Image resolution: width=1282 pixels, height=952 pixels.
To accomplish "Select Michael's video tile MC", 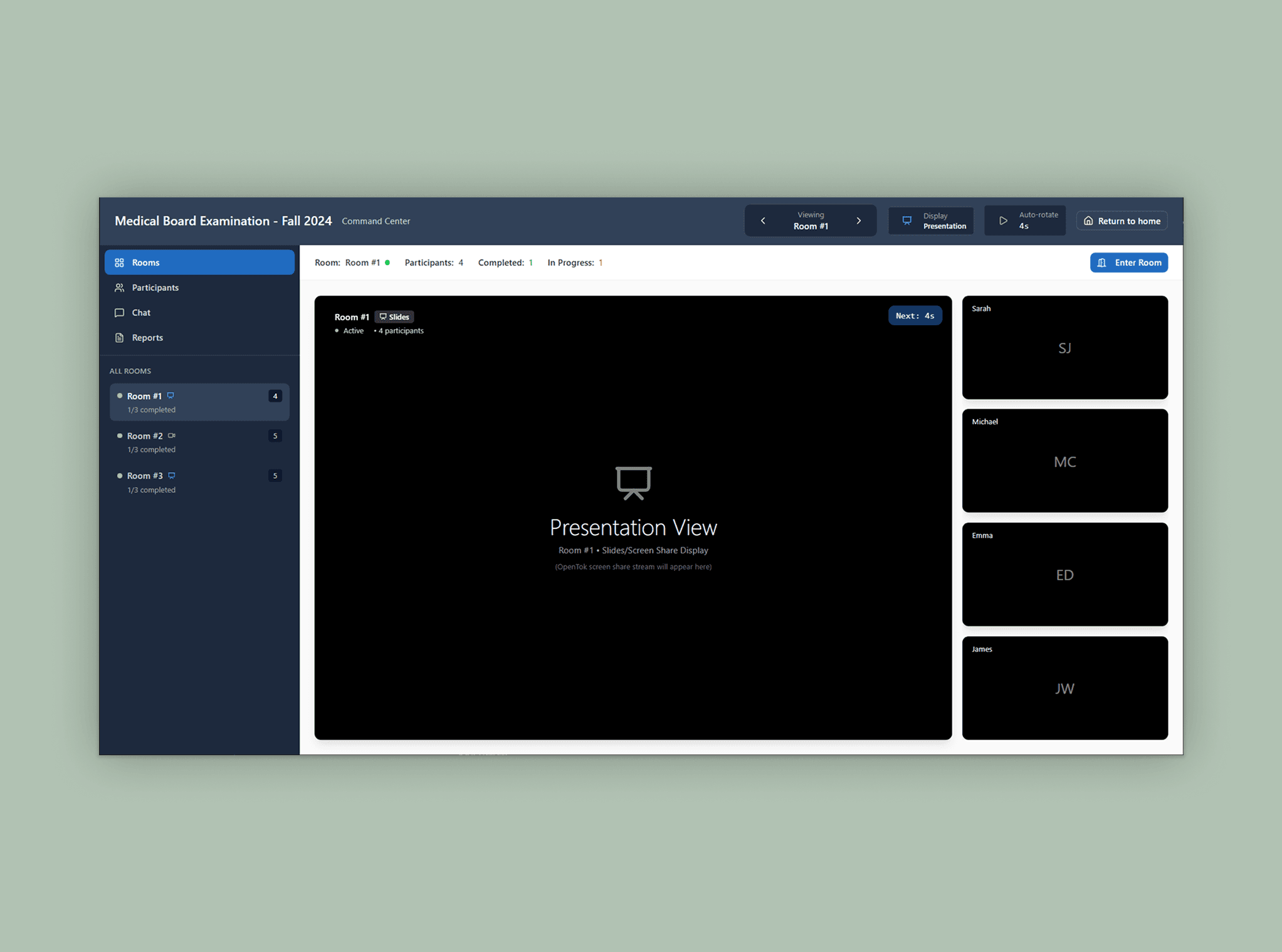I will coord(1064,461).
